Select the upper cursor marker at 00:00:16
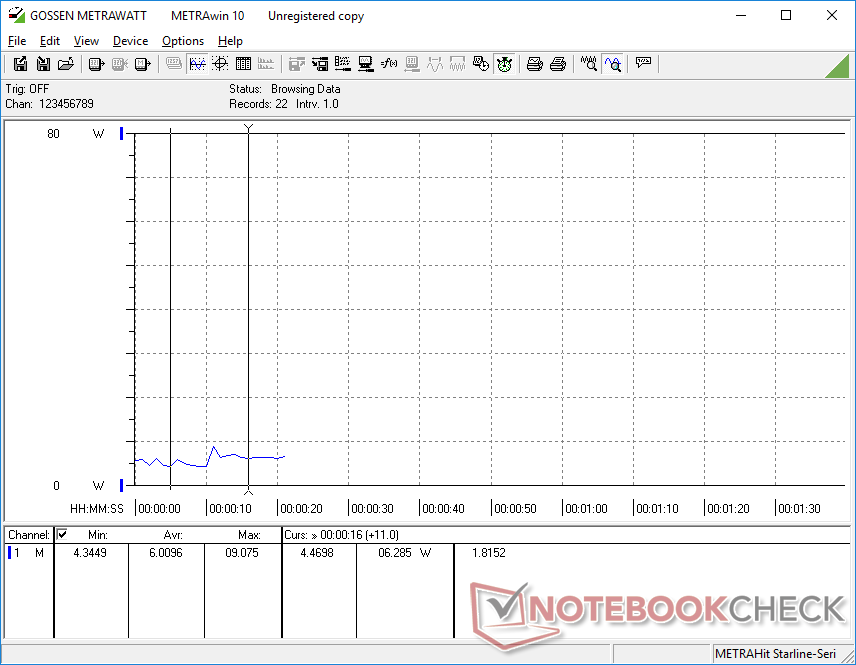This screenshot has height=665, width=856. coord(248,128)
